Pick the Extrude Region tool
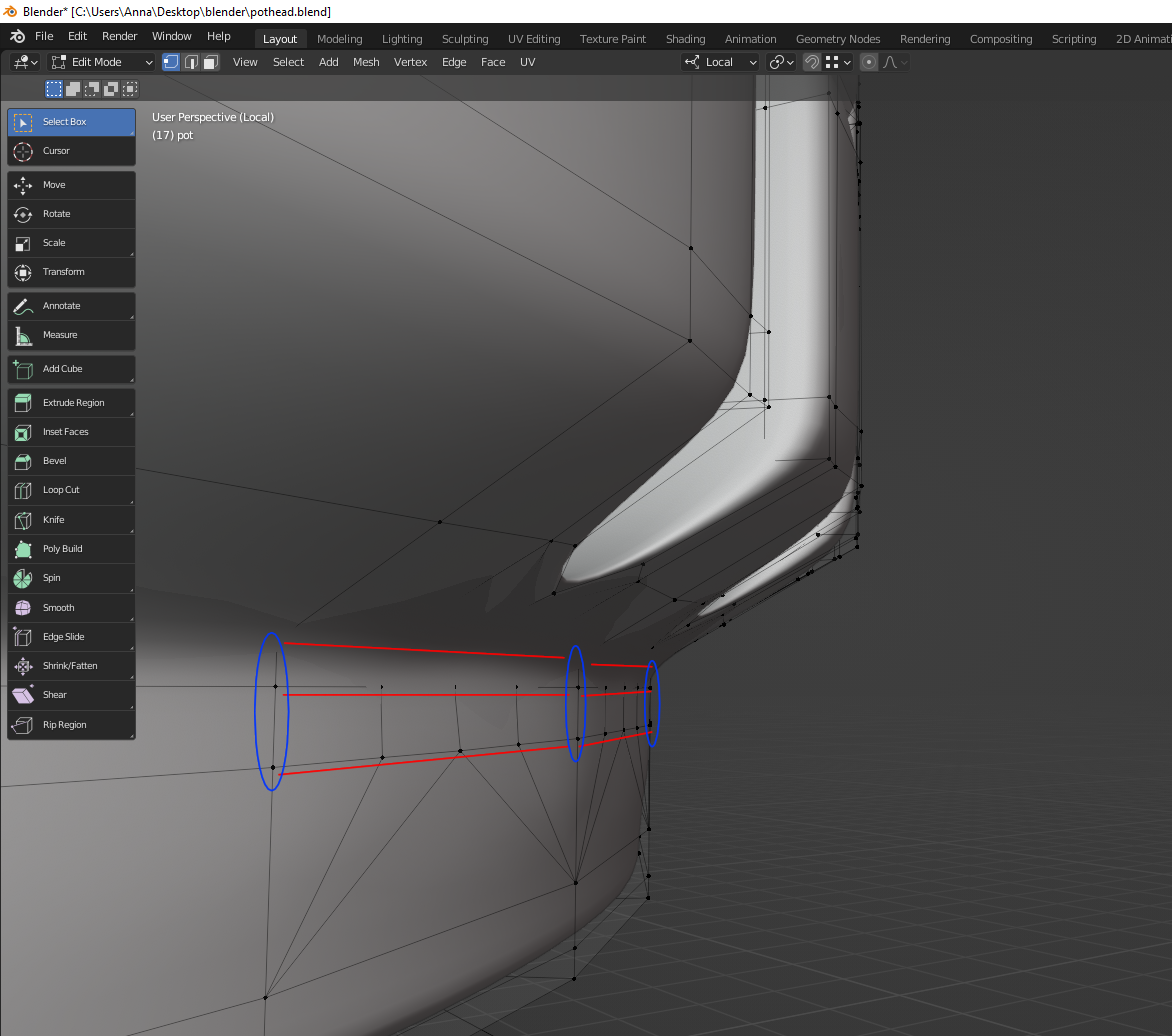Viewport: 1172px width, 1036px height. (71, 403)
